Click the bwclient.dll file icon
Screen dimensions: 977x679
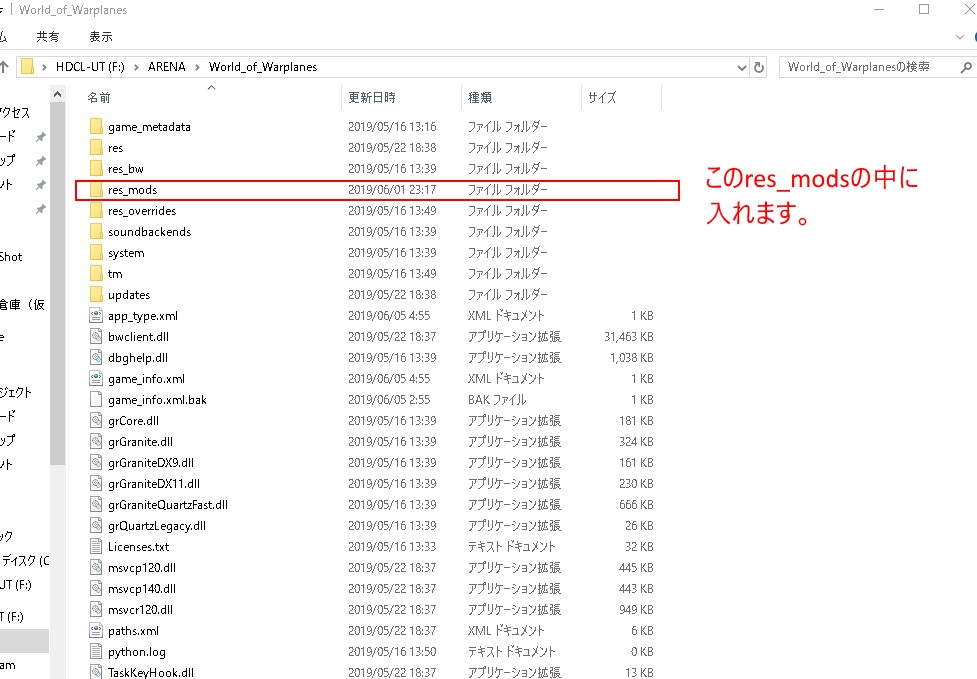click(96, 336)
